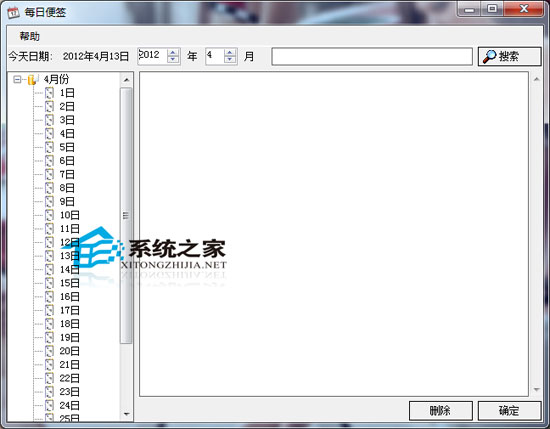Click the note icon beside 20日
The image size is (550, 429).
49,351
